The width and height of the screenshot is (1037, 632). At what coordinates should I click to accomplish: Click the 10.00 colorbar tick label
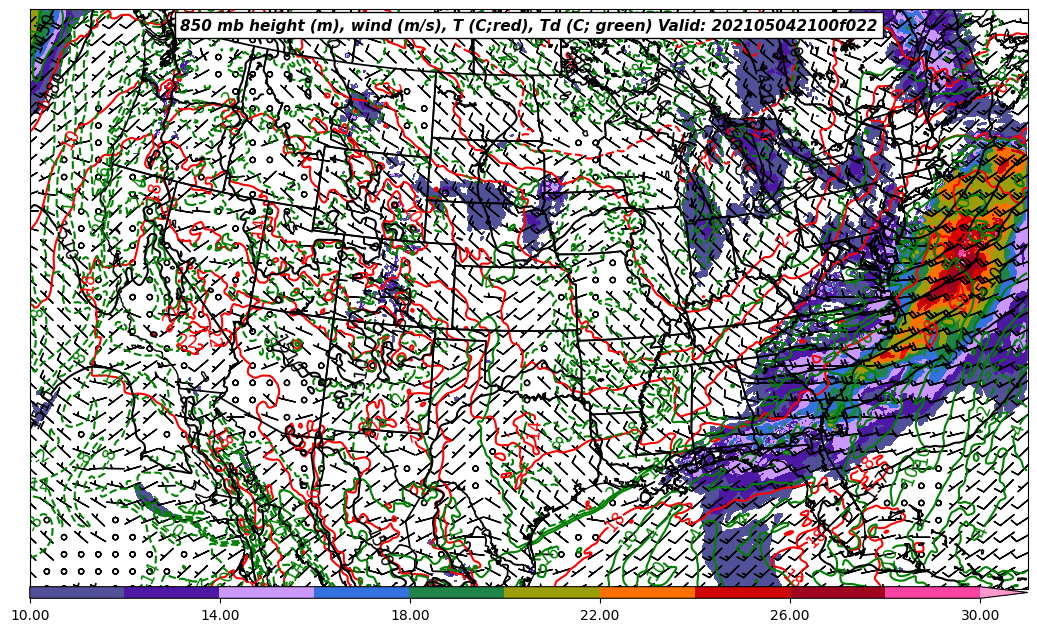tap(30, 615)
